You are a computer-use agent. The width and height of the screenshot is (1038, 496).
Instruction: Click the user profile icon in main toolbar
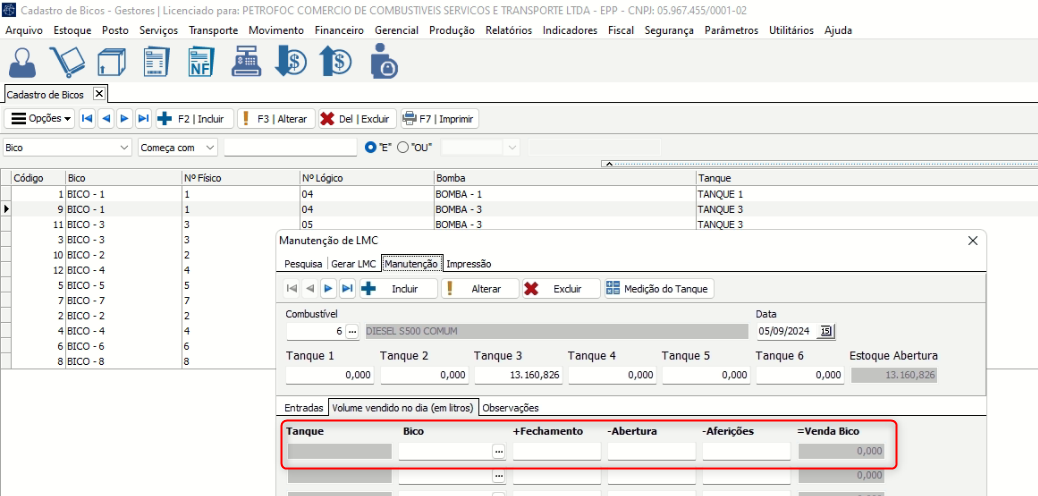(24, 62)
